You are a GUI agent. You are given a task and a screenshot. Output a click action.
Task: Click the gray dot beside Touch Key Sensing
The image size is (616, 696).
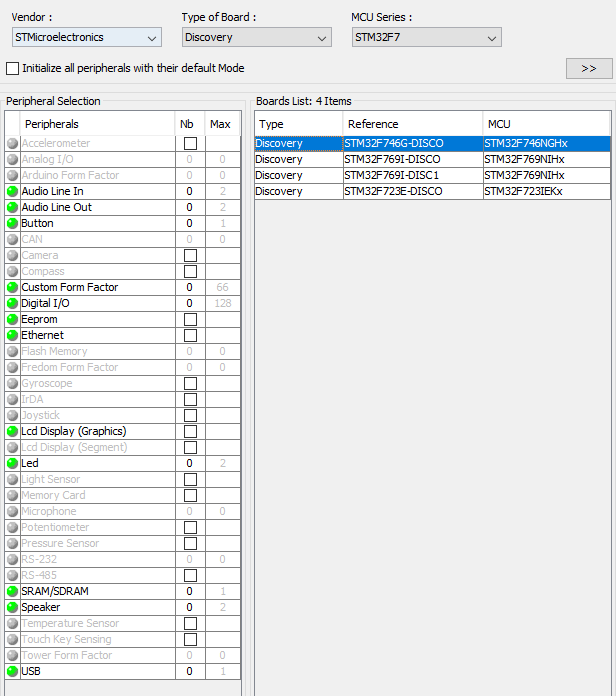[x=12, y=639]
